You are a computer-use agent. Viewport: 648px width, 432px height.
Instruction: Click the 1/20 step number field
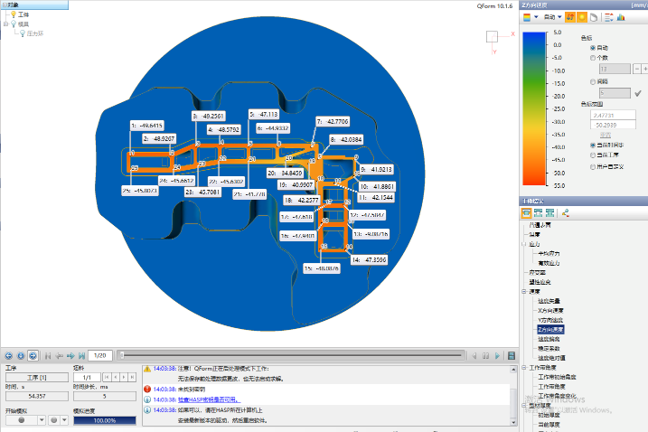click(100, 355)
